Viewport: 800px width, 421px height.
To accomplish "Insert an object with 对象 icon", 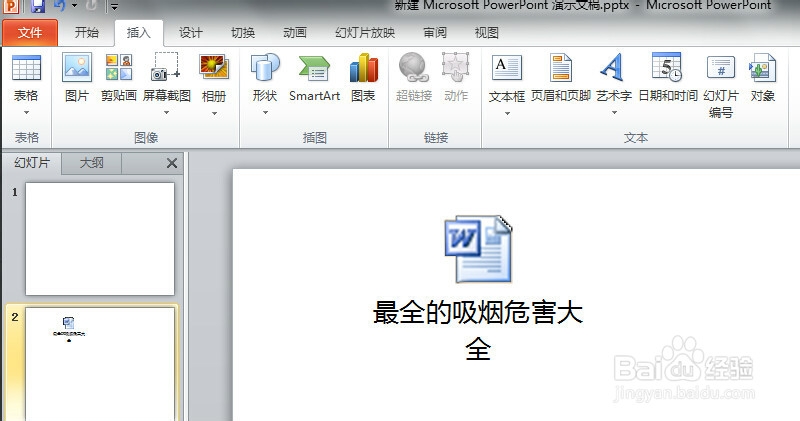I will coord(762,68).
